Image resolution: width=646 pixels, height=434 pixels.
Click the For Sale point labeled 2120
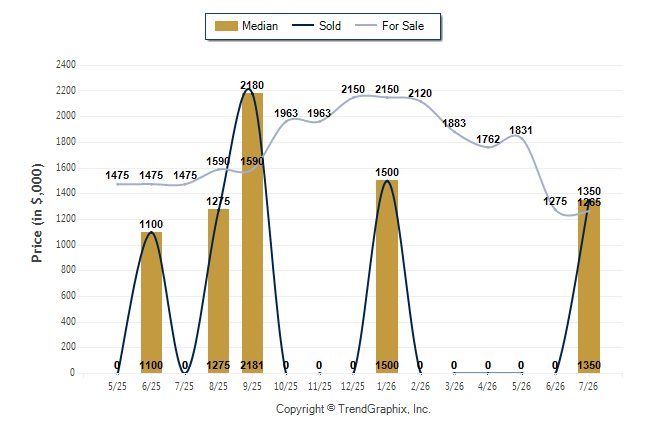click(420, 101)
